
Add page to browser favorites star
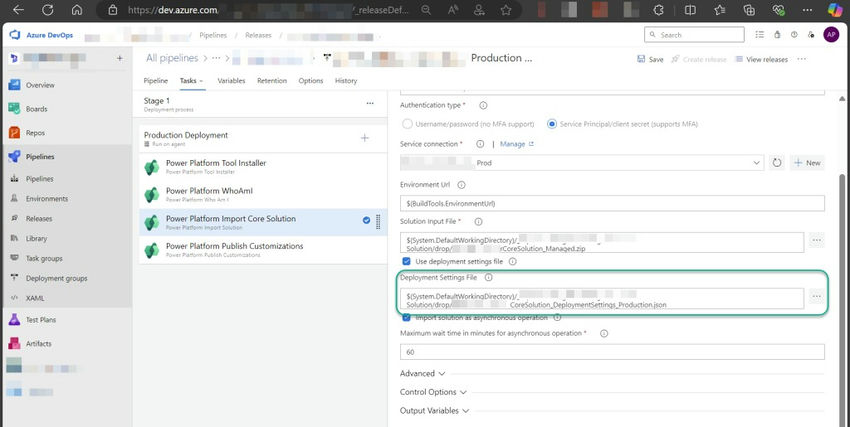tap(506, 10)
